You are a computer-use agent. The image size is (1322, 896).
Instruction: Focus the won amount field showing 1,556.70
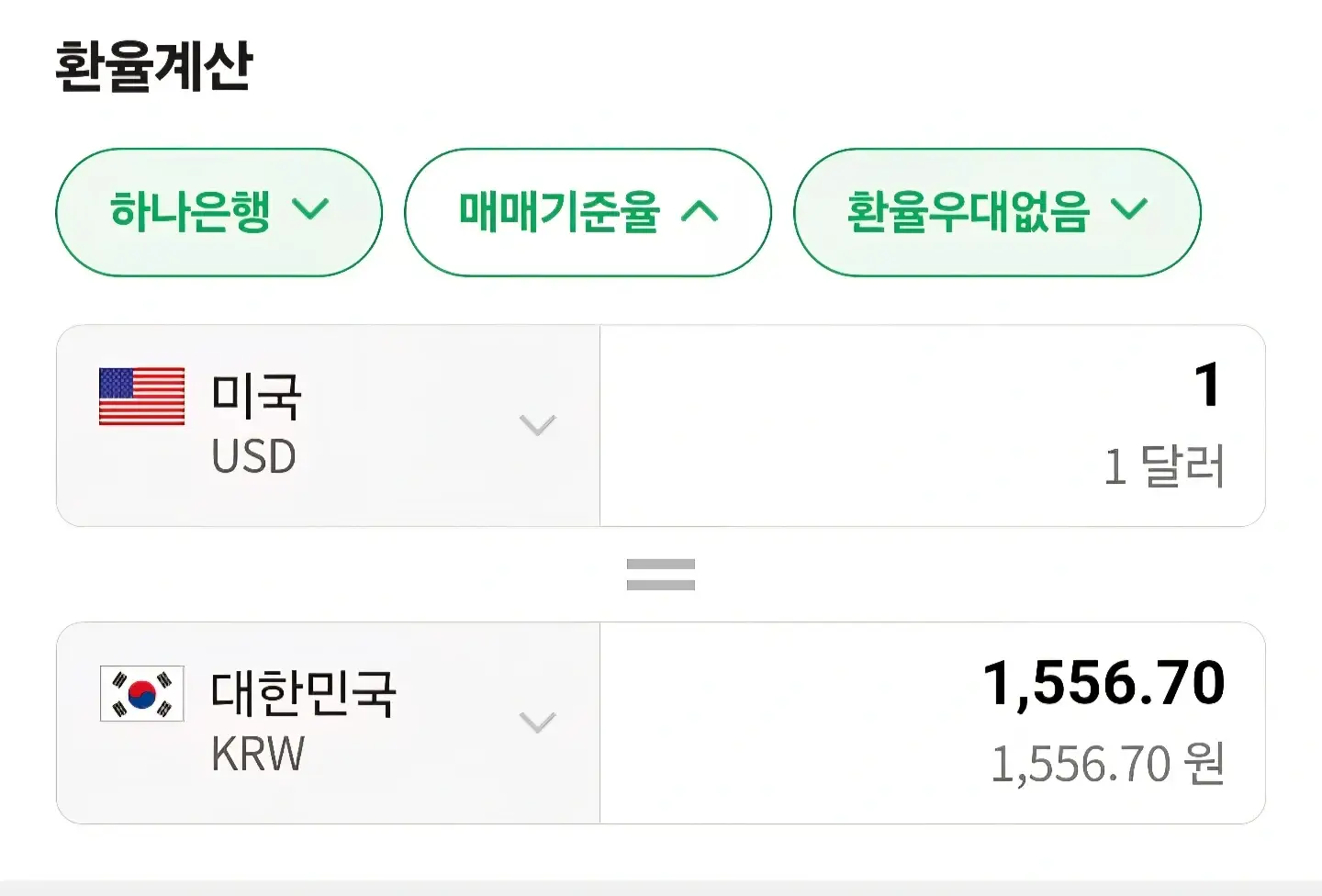933,723
